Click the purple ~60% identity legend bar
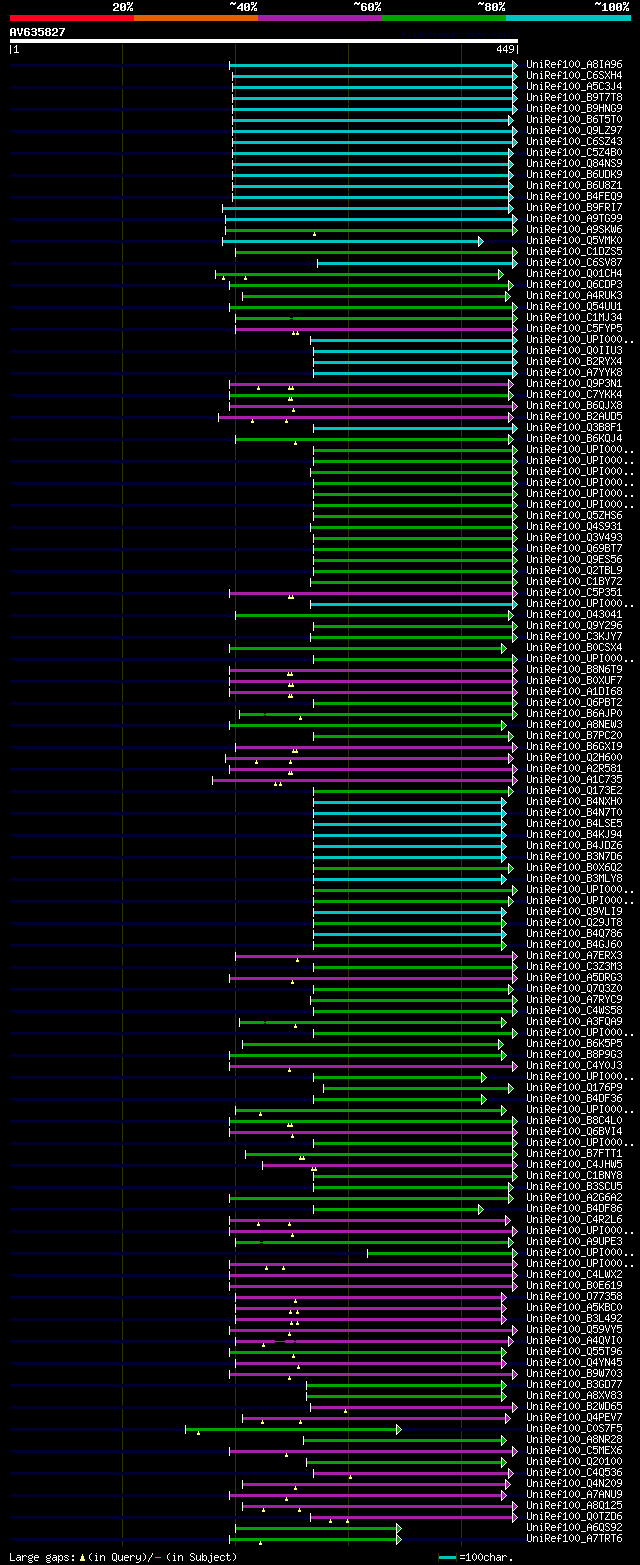 [x=319, y=18]
